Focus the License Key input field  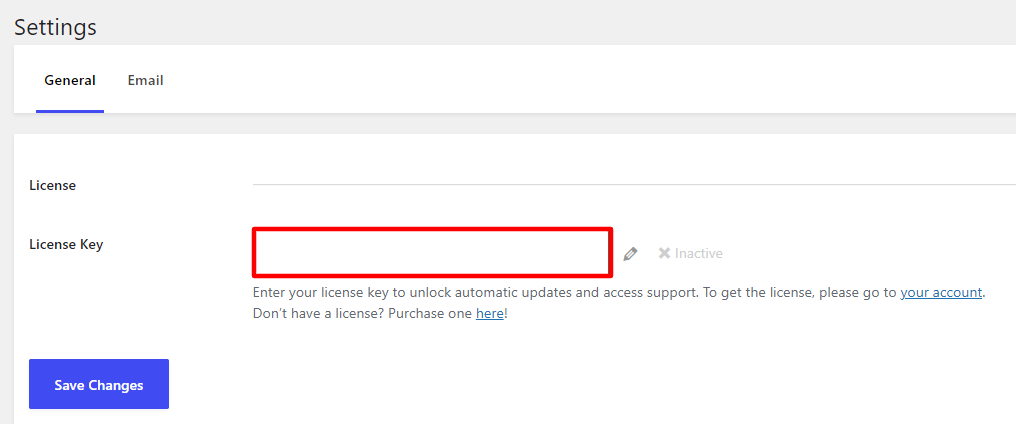432,251
